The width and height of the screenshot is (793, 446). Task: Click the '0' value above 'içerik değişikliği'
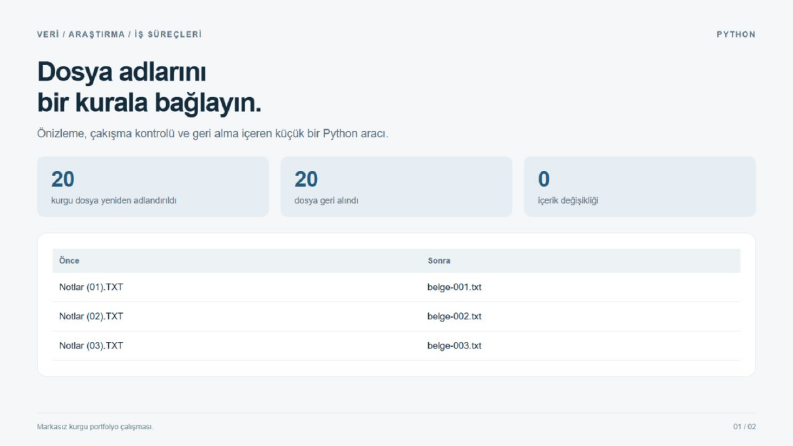(x=544, y=179)
